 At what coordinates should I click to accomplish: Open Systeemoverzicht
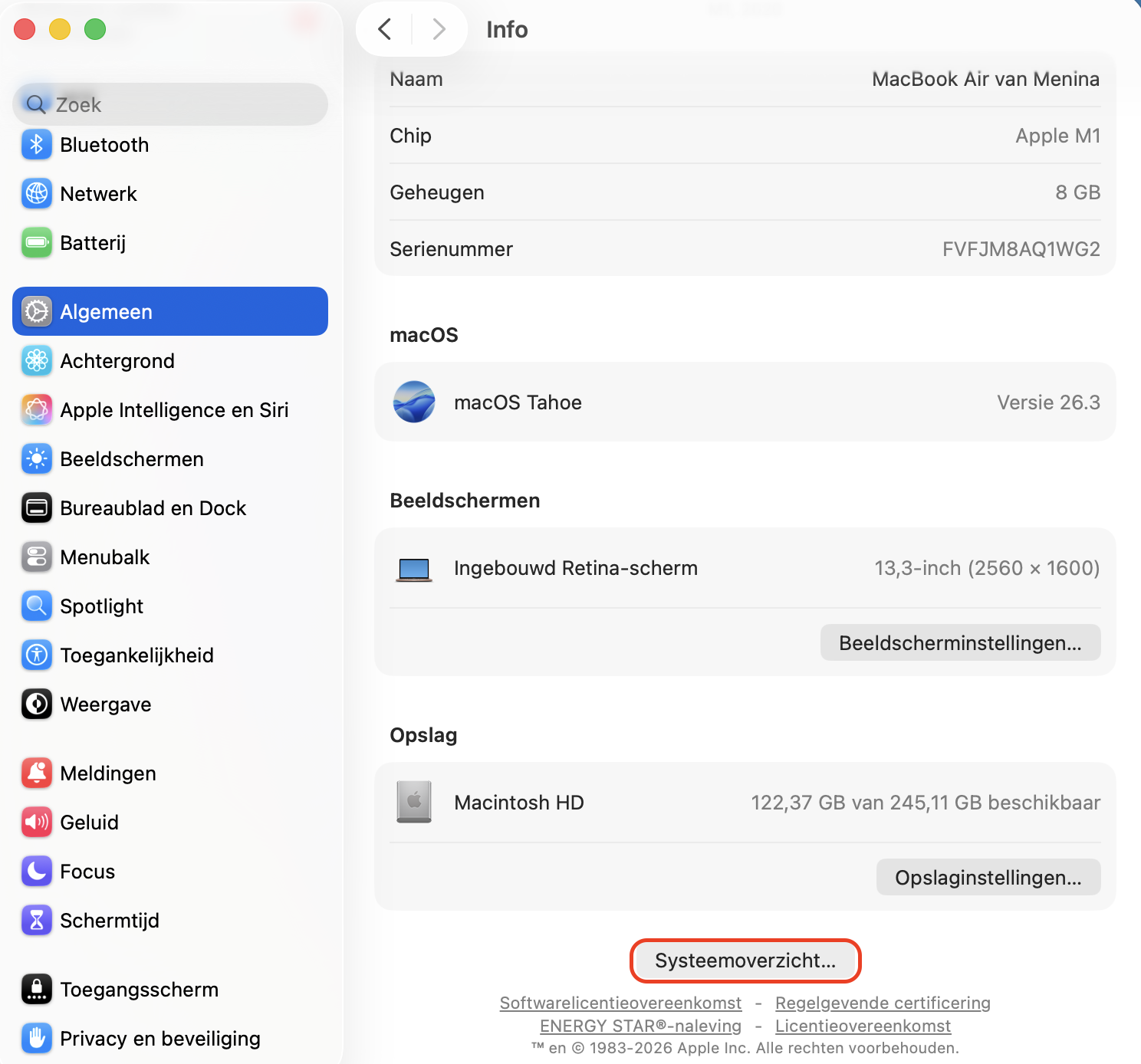pyautogui.click(x=745, y=961)
